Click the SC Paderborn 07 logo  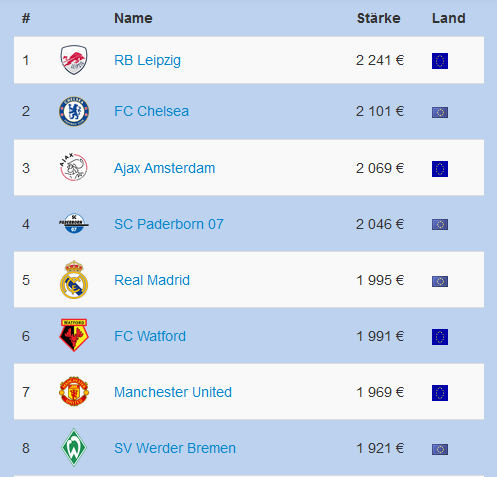pyautogui.click(x=74, y=223)
